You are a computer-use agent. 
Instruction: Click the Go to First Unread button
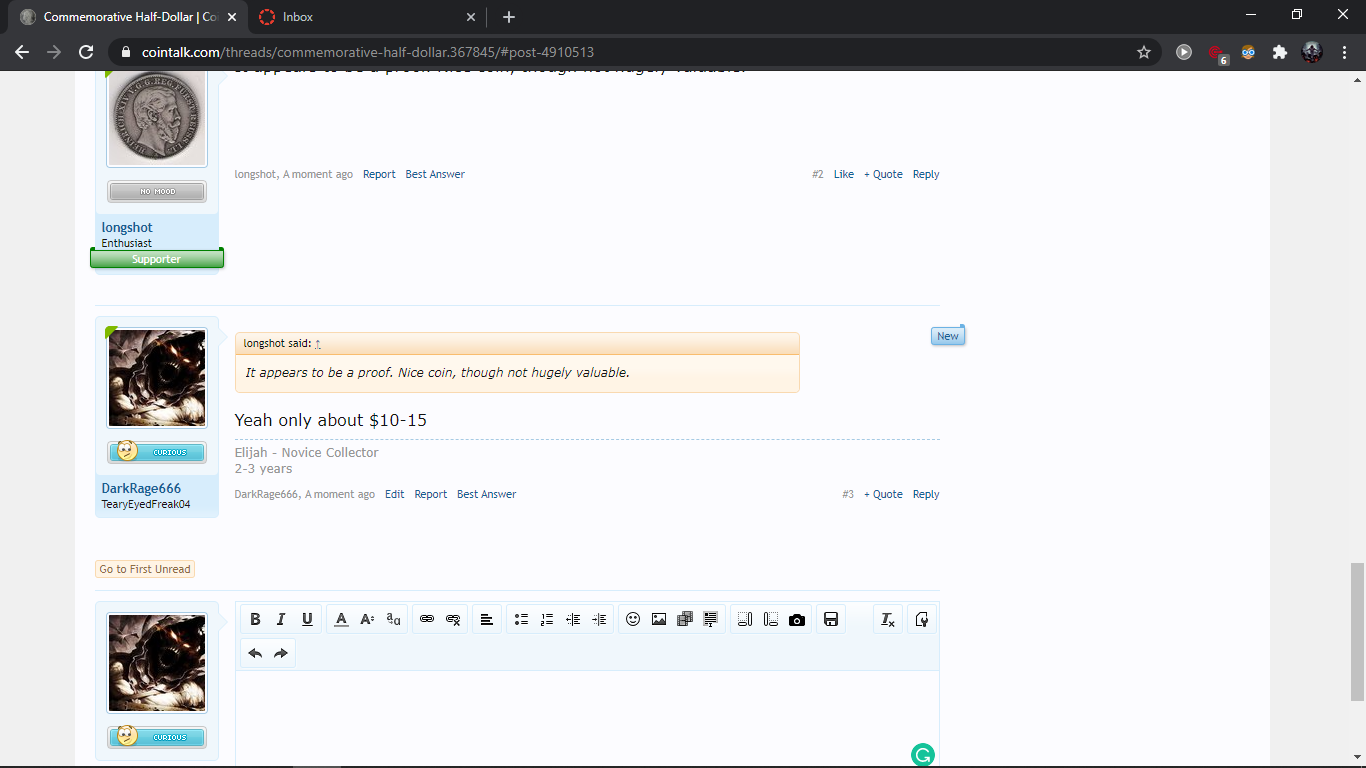tap(145, 569)
